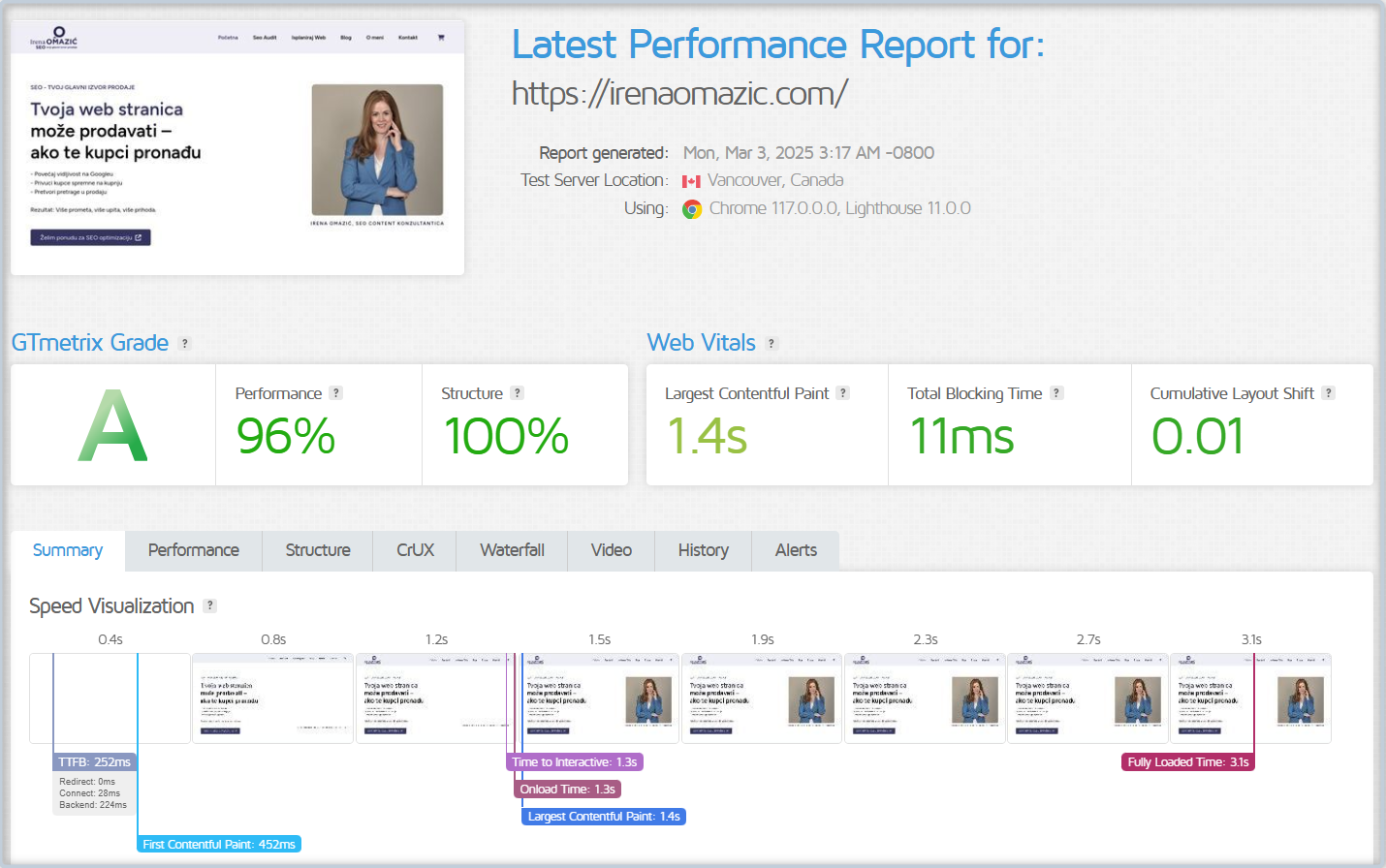The height and width of the screenshot is (868, 1386).
Task: Click the irenaomazic.com URL link
Action: coord(679,94)
